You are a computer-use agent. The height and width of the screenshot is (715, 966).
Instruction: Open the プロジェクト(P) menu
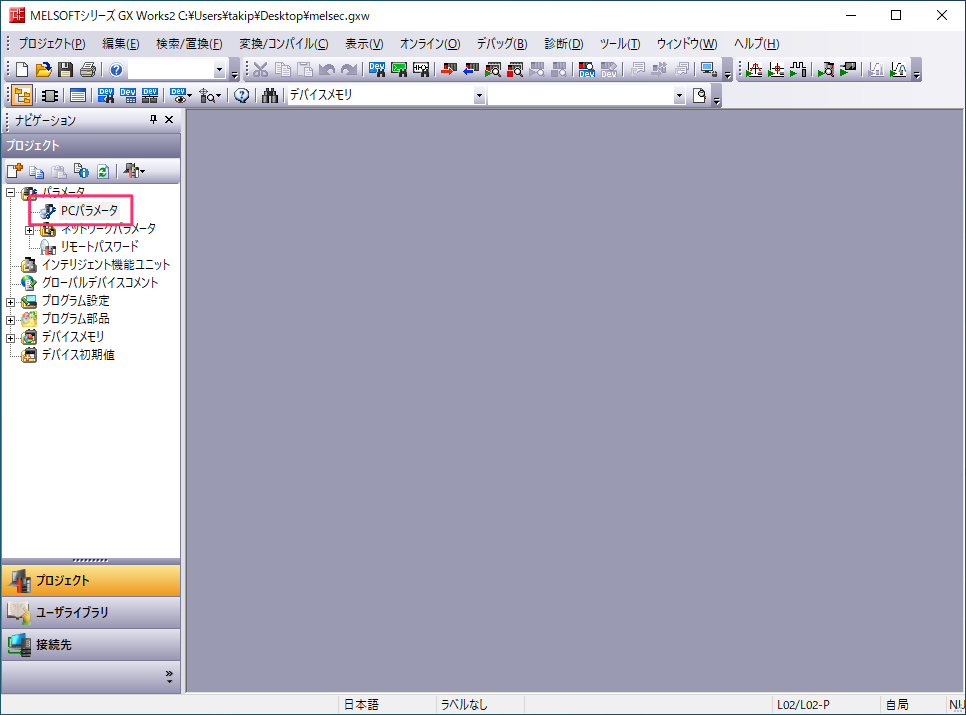(52, 44)
